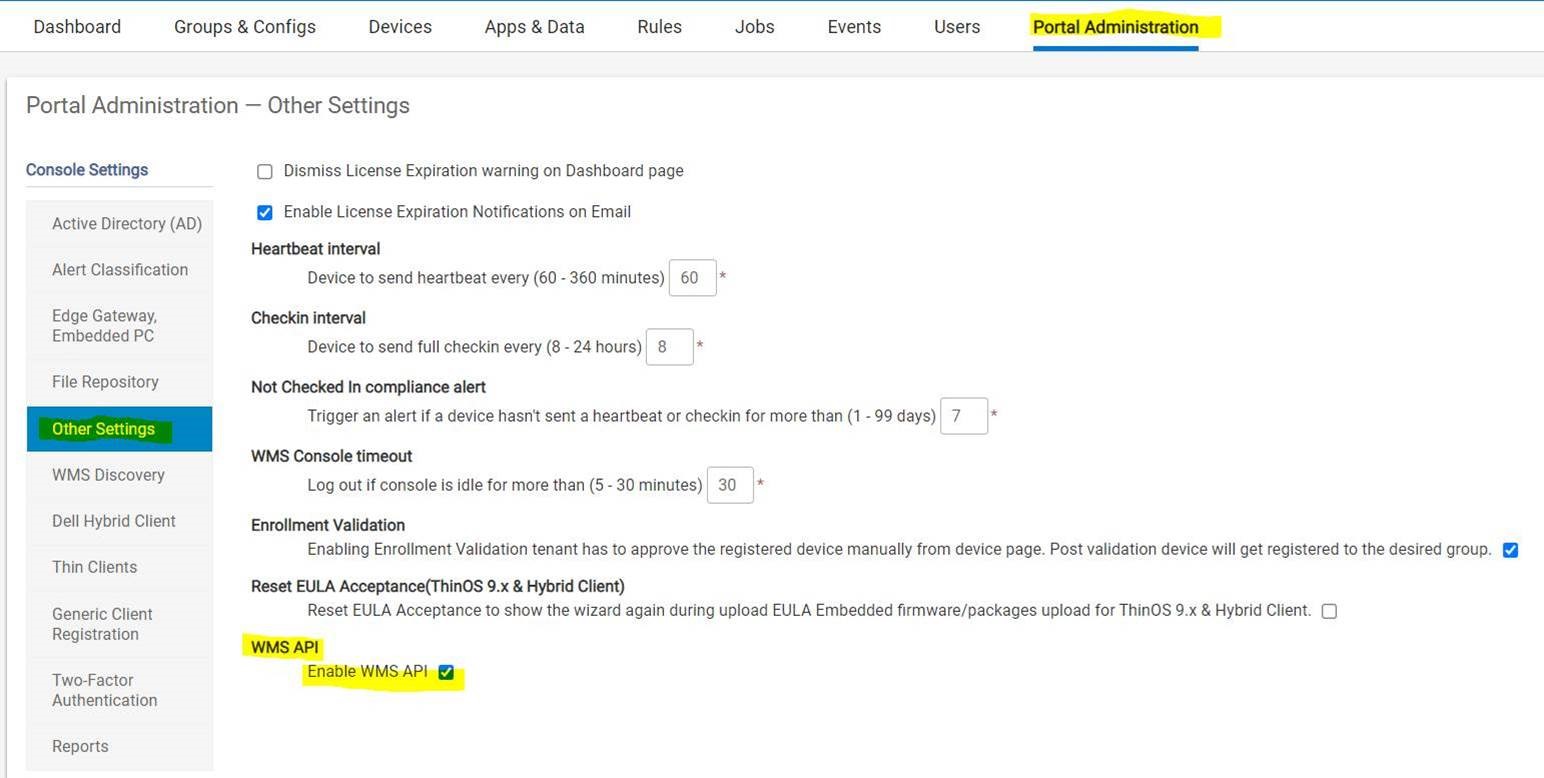
Task: Select Two-Factor Authentication settings
Action: pyautogui.click(x=104, y=690)
